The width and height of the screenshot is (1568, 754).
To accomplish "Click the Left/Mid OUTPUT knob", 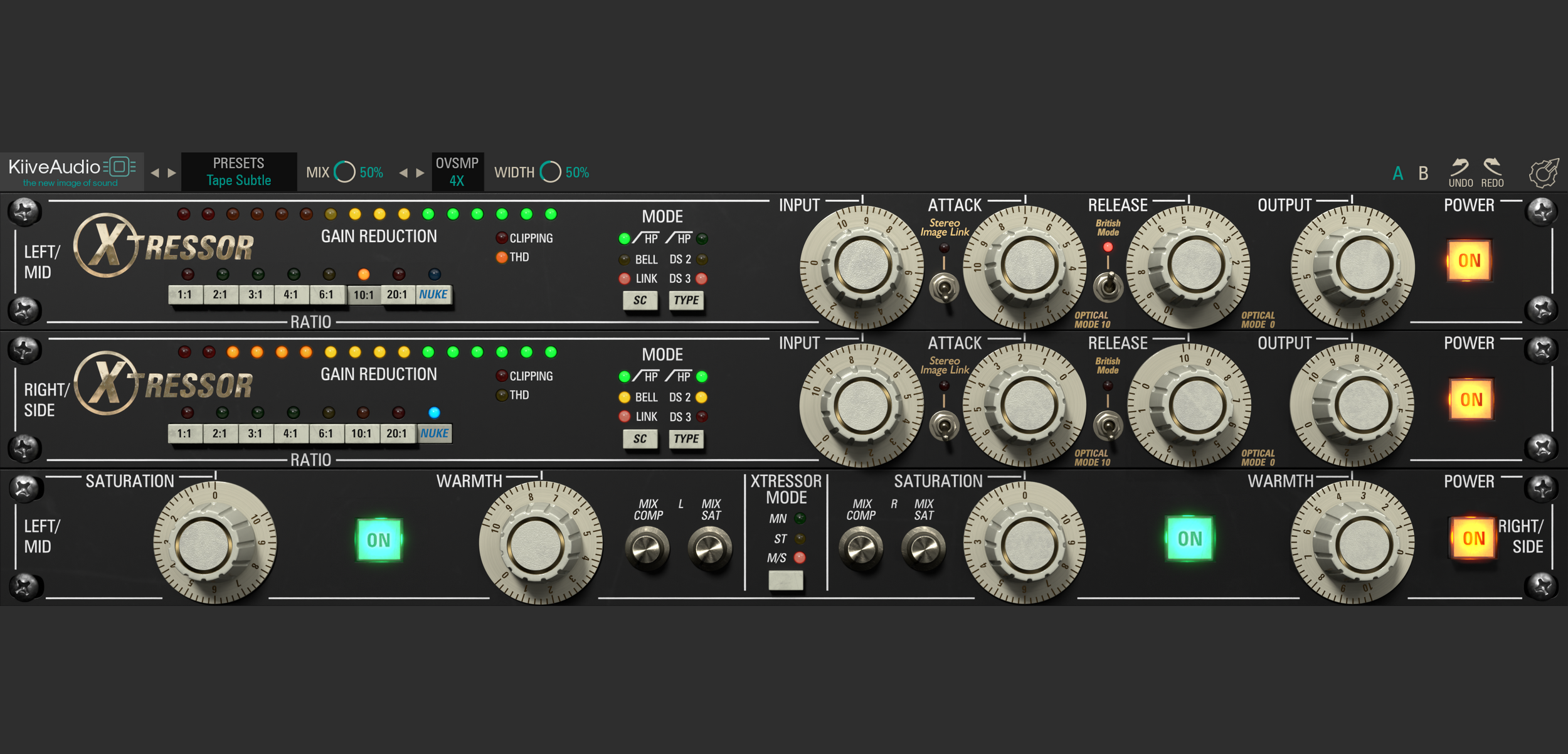I will tap(1353, 267).
